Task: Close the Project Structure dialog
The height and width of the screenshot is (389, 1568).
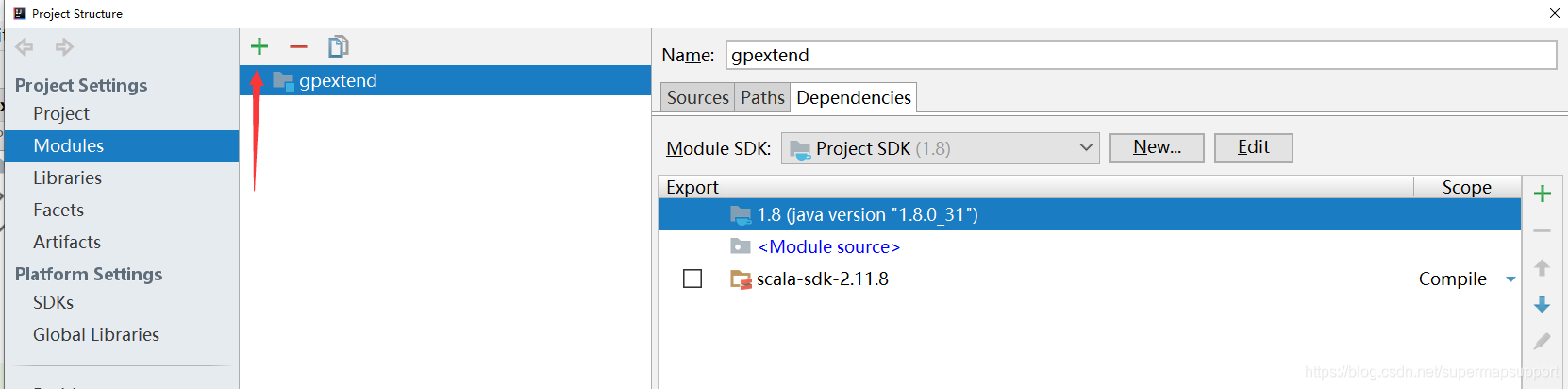Action: pos(1554,13)
